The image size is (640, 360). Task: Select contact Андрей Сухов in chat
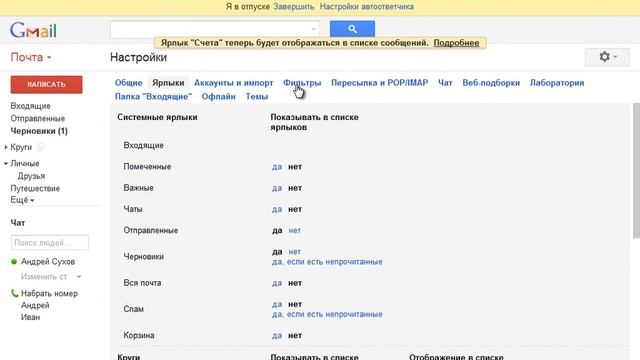[48, 262]
